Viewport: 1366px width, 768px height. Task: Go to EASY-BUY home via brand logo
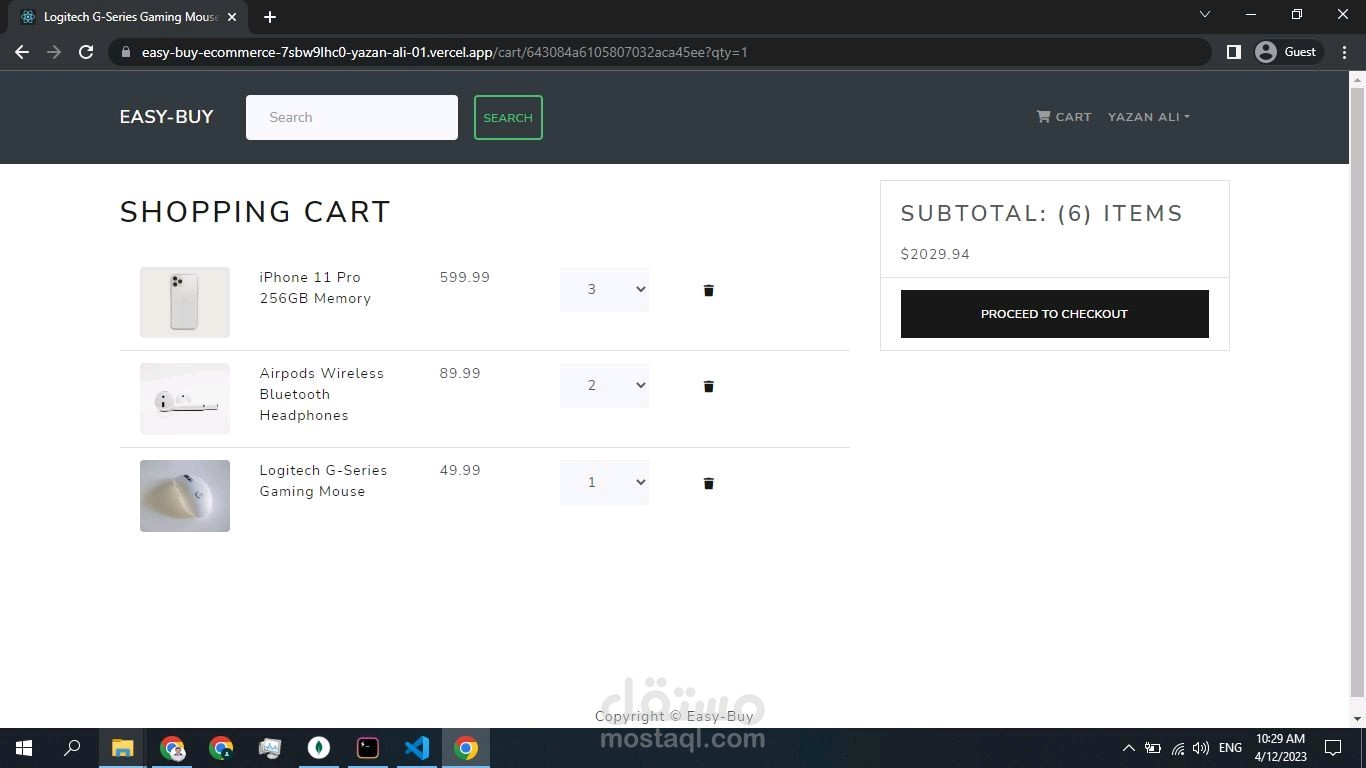pos(166,117)
